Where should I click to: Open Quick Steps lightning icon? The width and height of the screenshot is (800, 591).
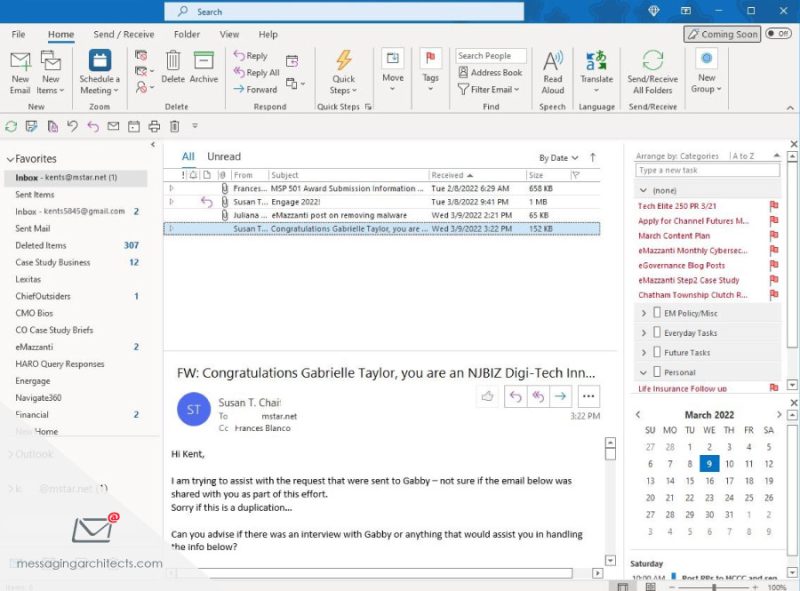(343, 62)
